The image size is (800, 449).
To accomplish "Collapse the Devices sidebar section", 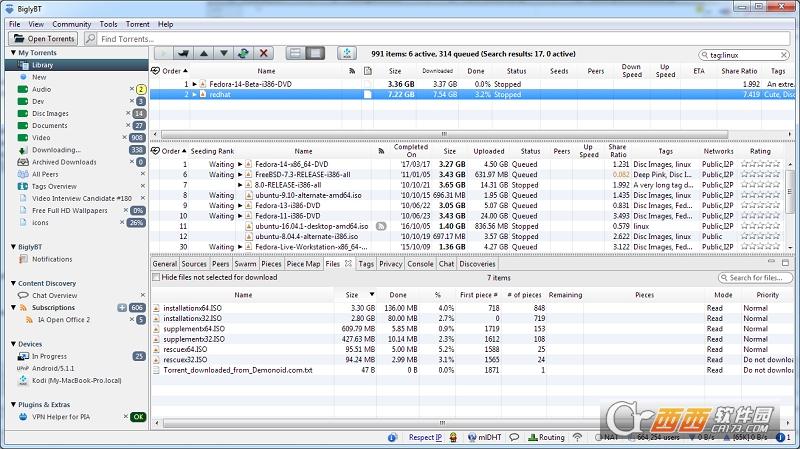I will click(13, 343).
